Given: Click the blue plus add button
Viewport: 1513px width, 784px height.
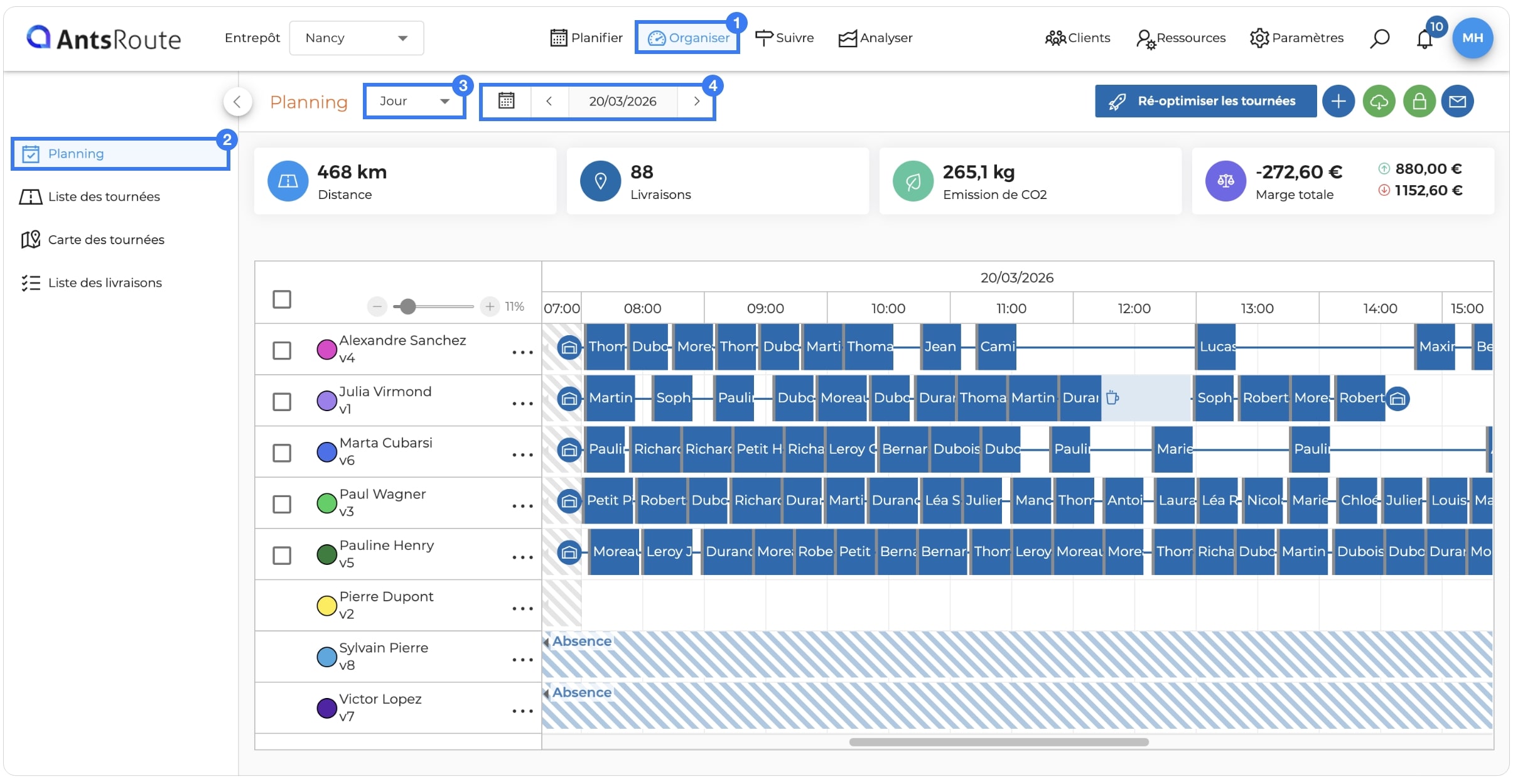Looking at the screenshot, I should coord(1338,101).
